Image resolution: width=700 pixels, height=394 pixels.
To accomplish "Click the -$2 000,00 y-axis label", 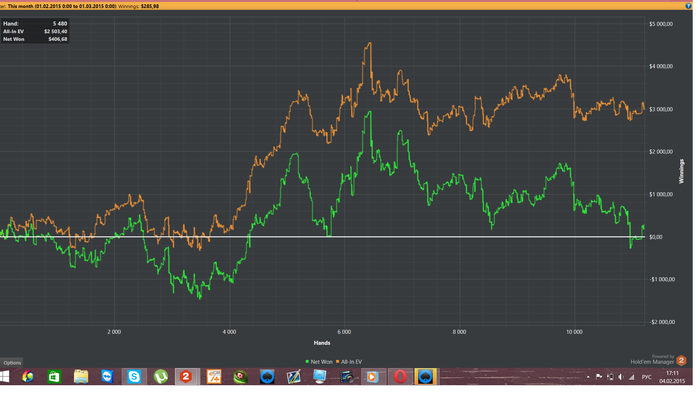I will 662,322.
